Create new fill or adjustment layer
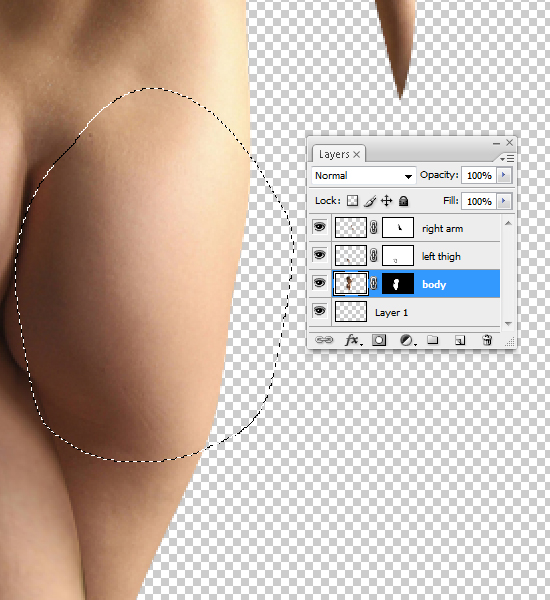Image resolution: width=550 pixels, height=600 pixels. (x=407, y=340)
